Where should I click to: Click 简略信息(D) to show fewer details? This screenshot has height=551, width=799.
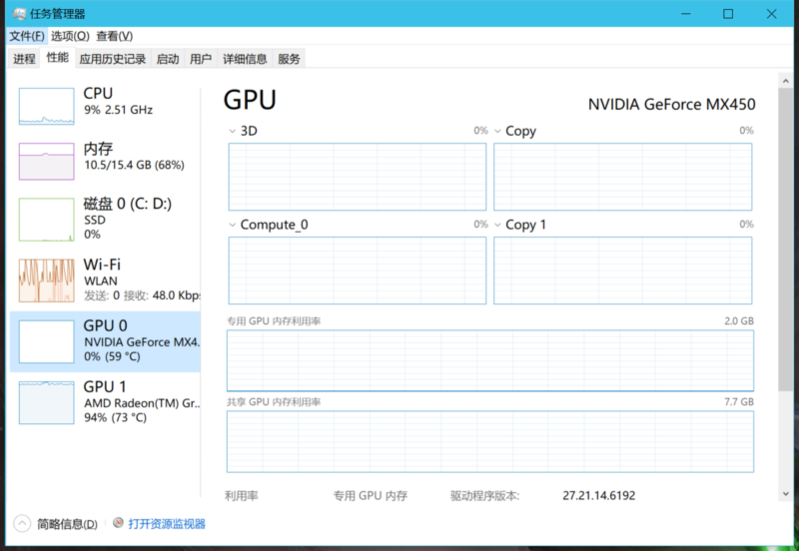(x=67, y=524)
